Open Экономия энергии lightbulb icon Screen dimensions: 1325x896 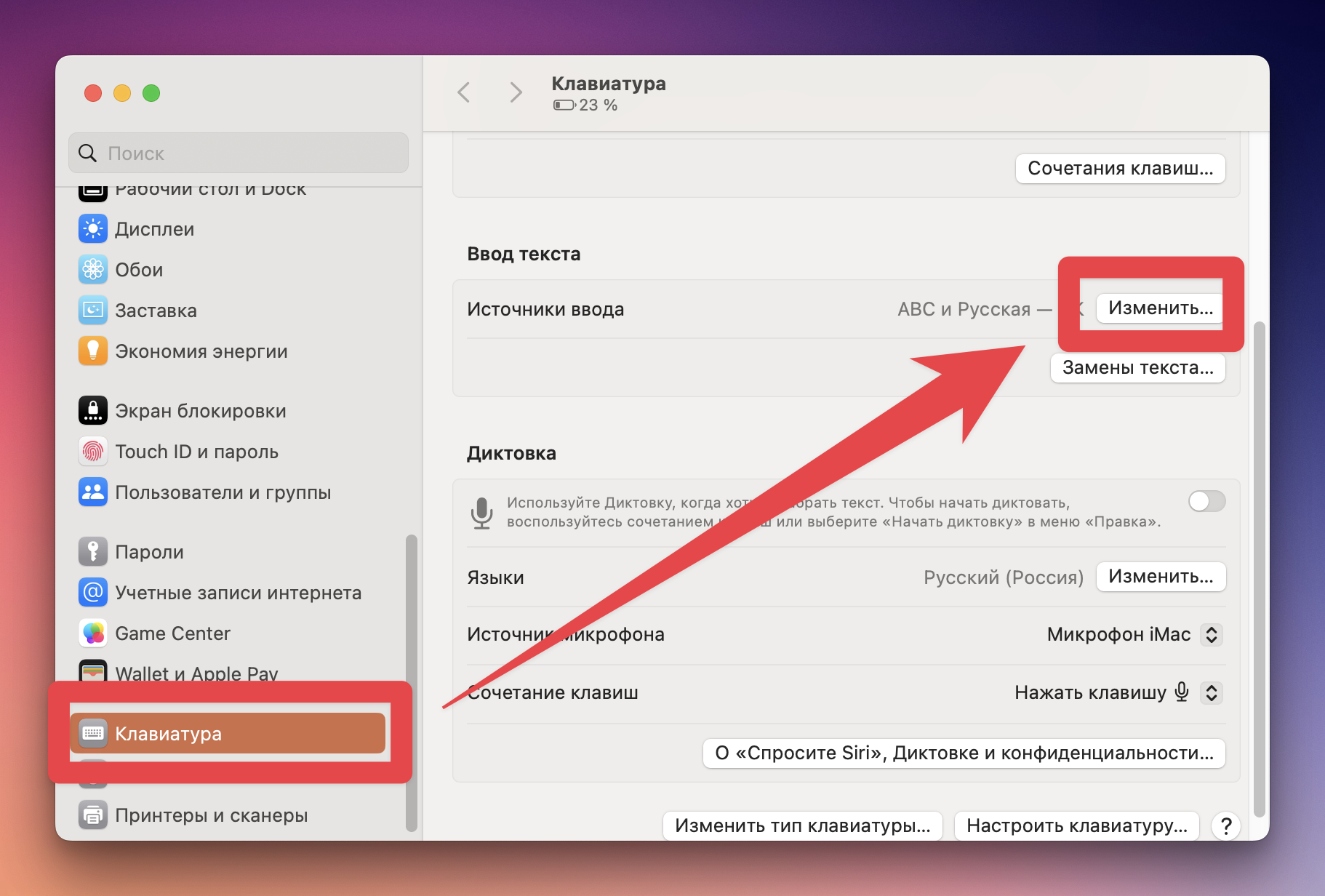click(x=93, y=351)
